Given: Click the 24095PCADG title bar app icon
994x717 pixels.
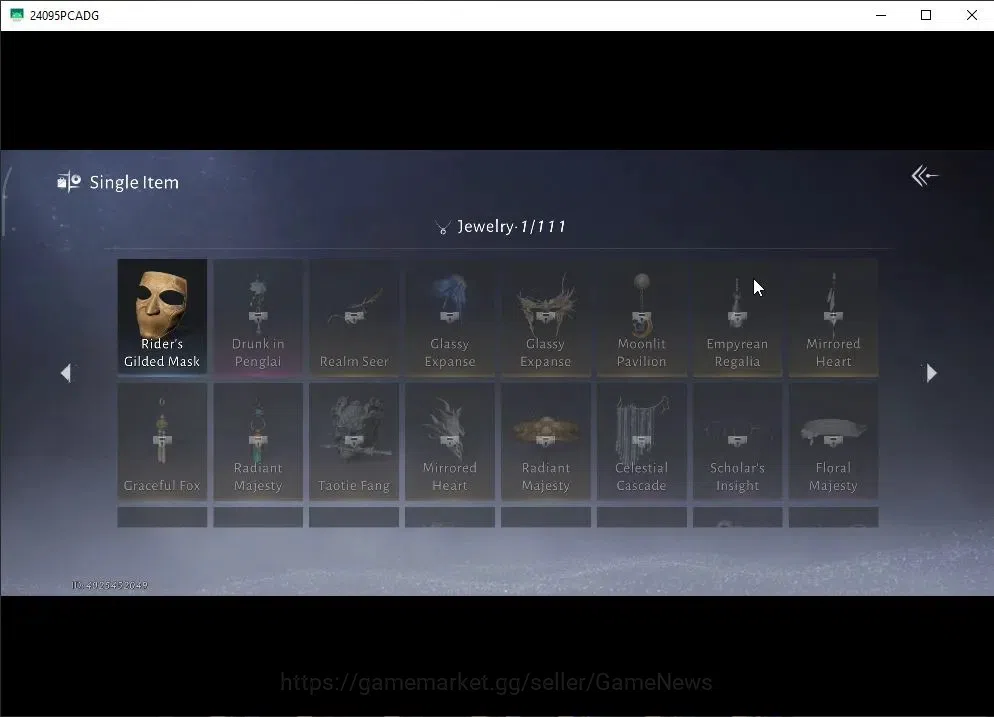Looking at the screenshot, I should pyautogui.click(x=16, y=15).
